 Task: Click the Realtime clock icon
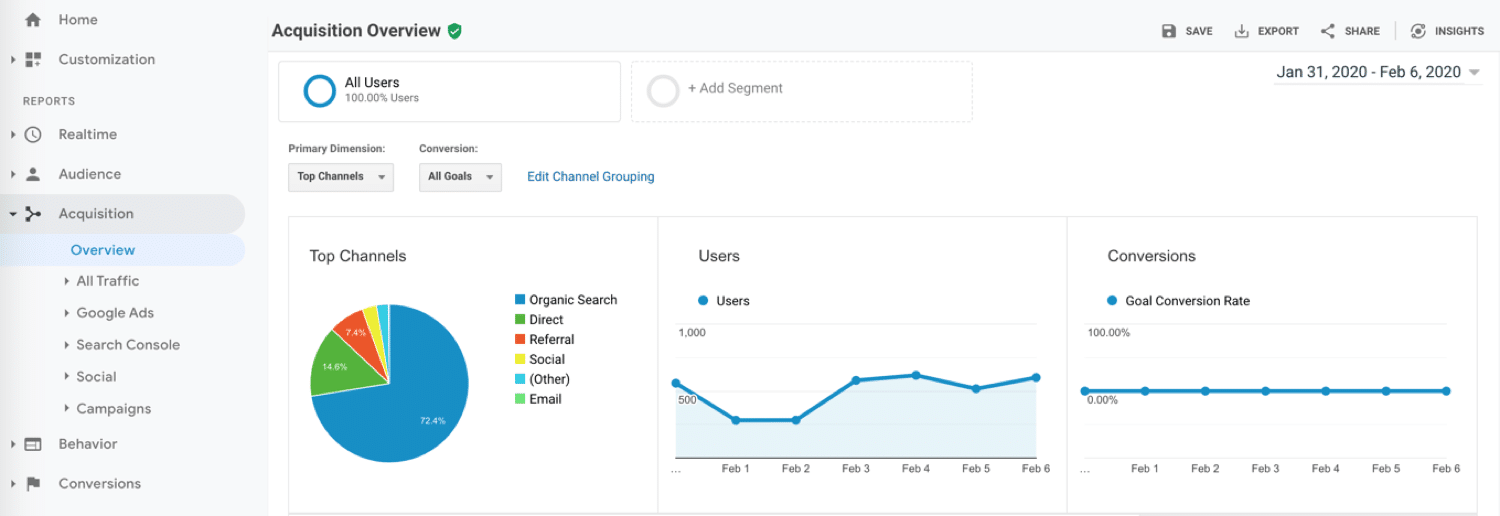[33, 135]
